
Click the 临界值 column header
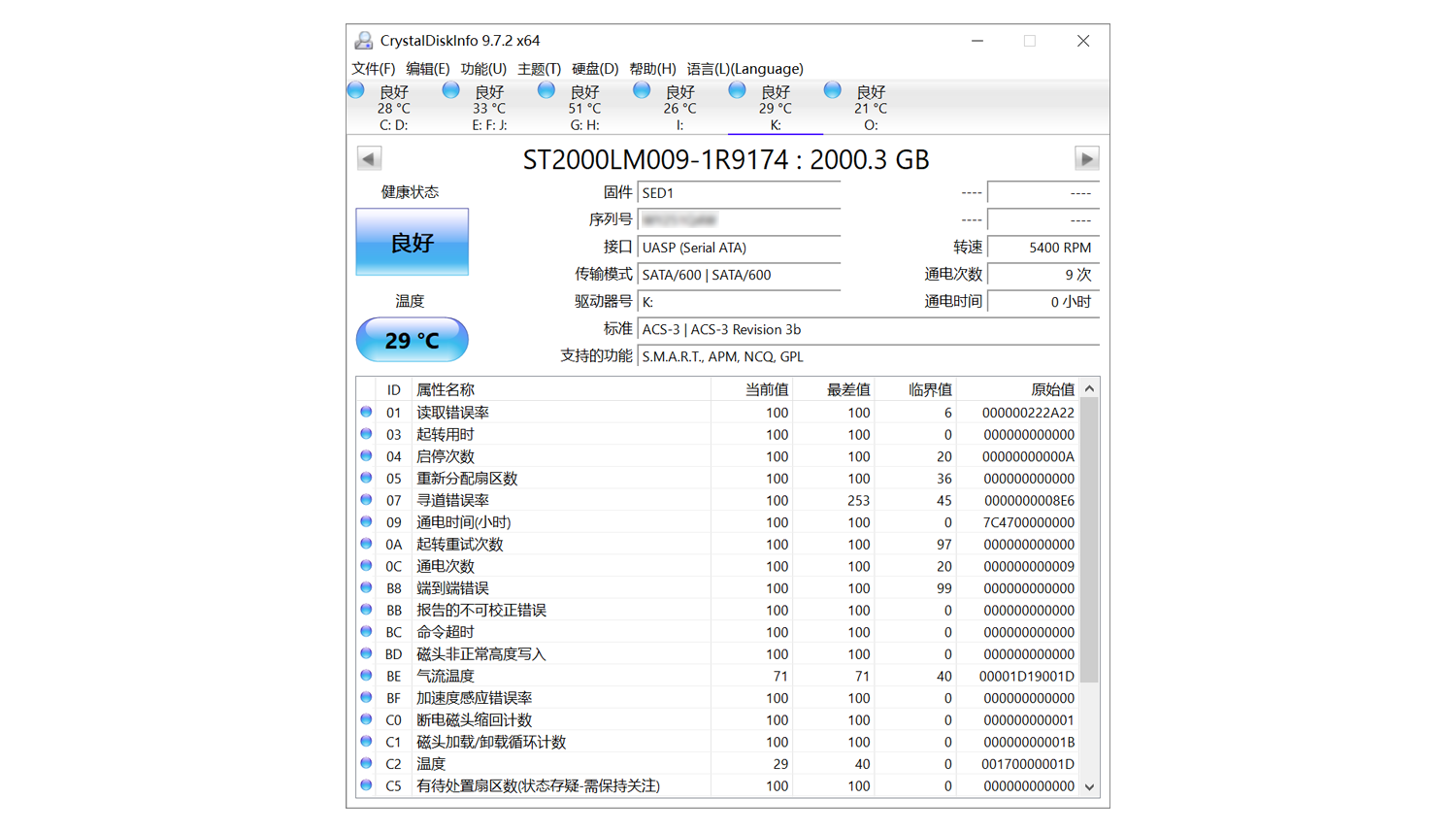pos(915,389)
